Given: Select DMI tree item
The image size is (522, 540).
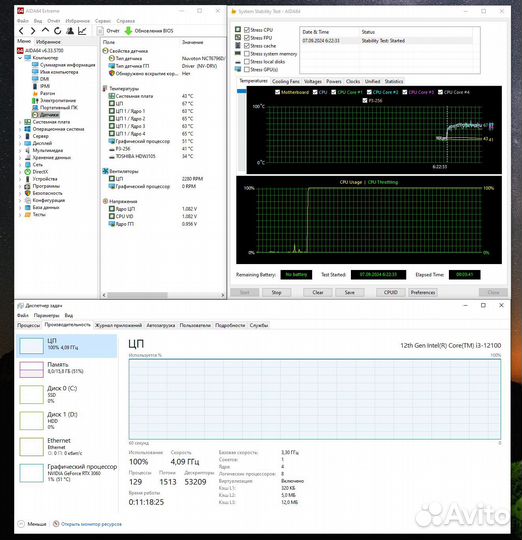Looking at the screenshot, I should (41, 79).
